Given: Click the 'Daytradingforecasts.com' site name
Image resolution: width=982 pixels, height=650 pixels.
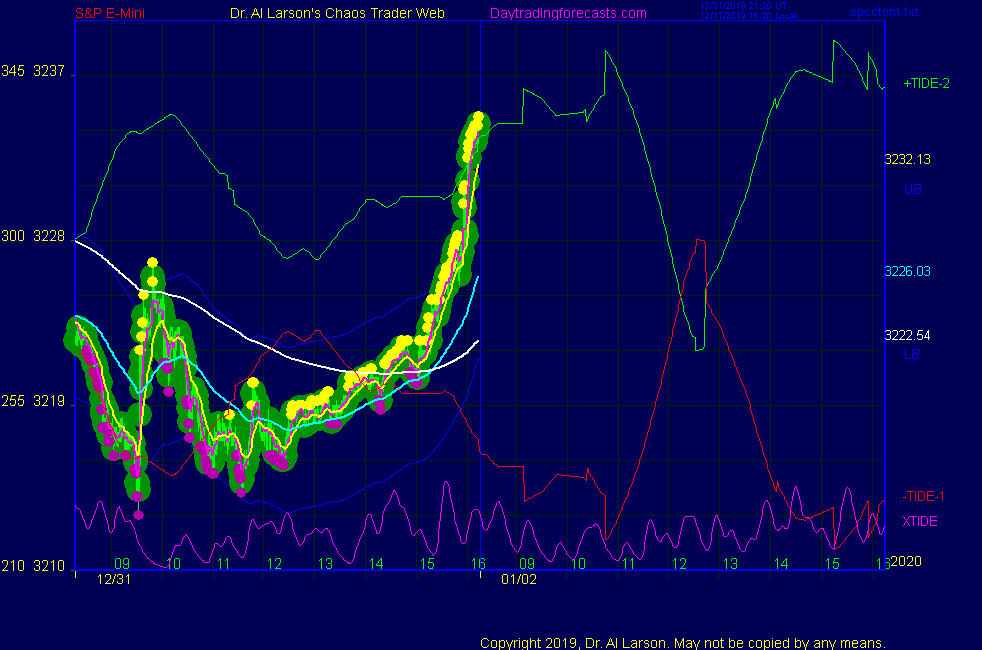Looking at the screenshot, I should [x=568, y=13].
